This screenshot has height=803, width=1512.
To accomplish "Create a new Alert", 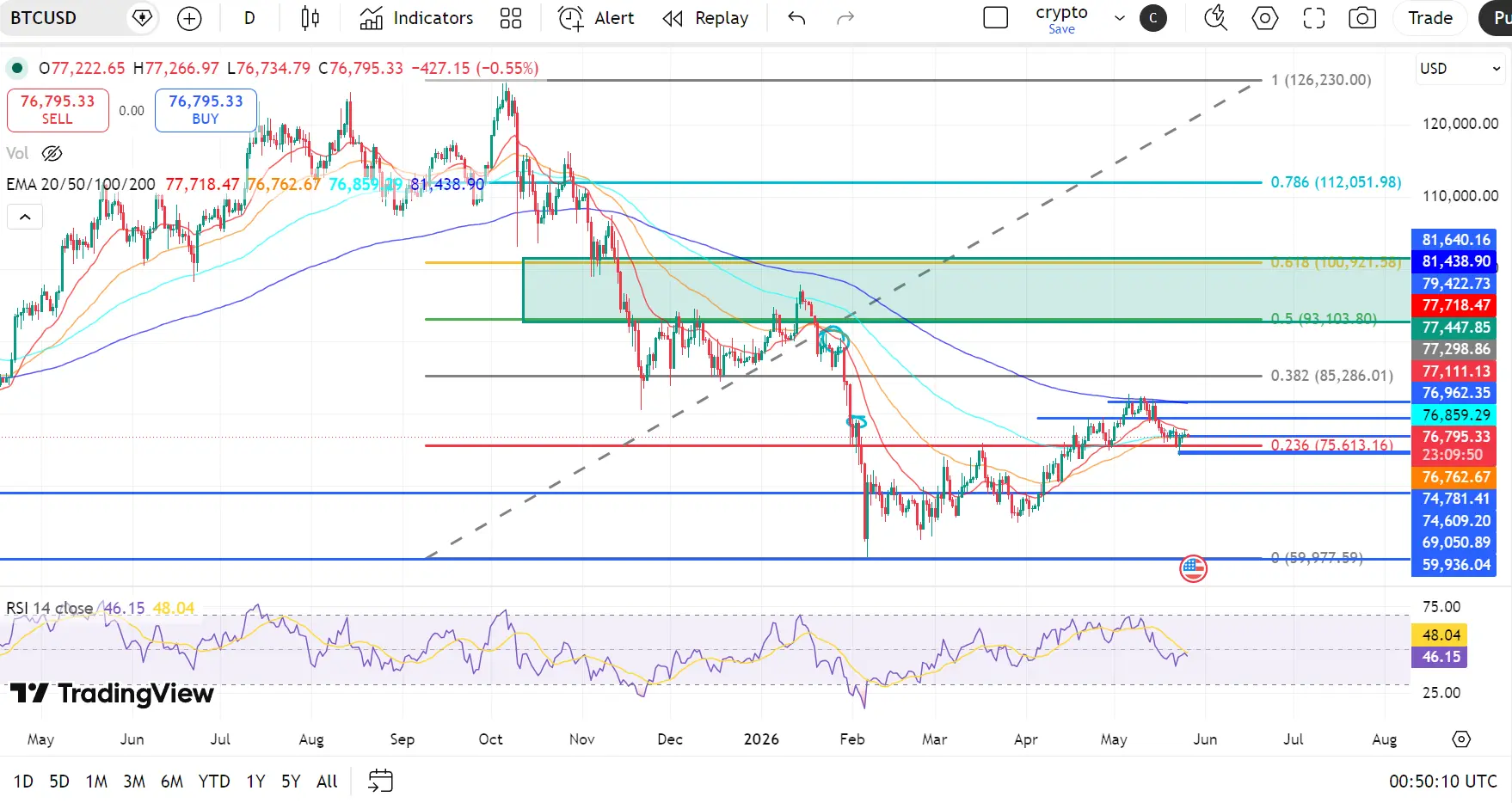I will [596, 18].
